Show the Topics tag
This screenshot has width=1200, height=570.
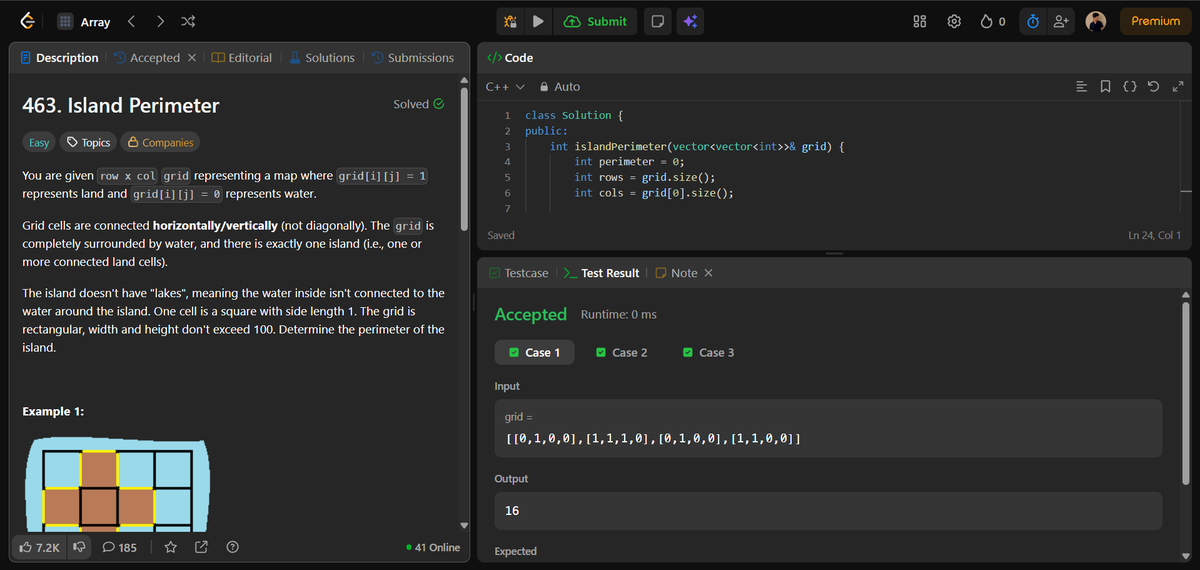pos(88,143)
